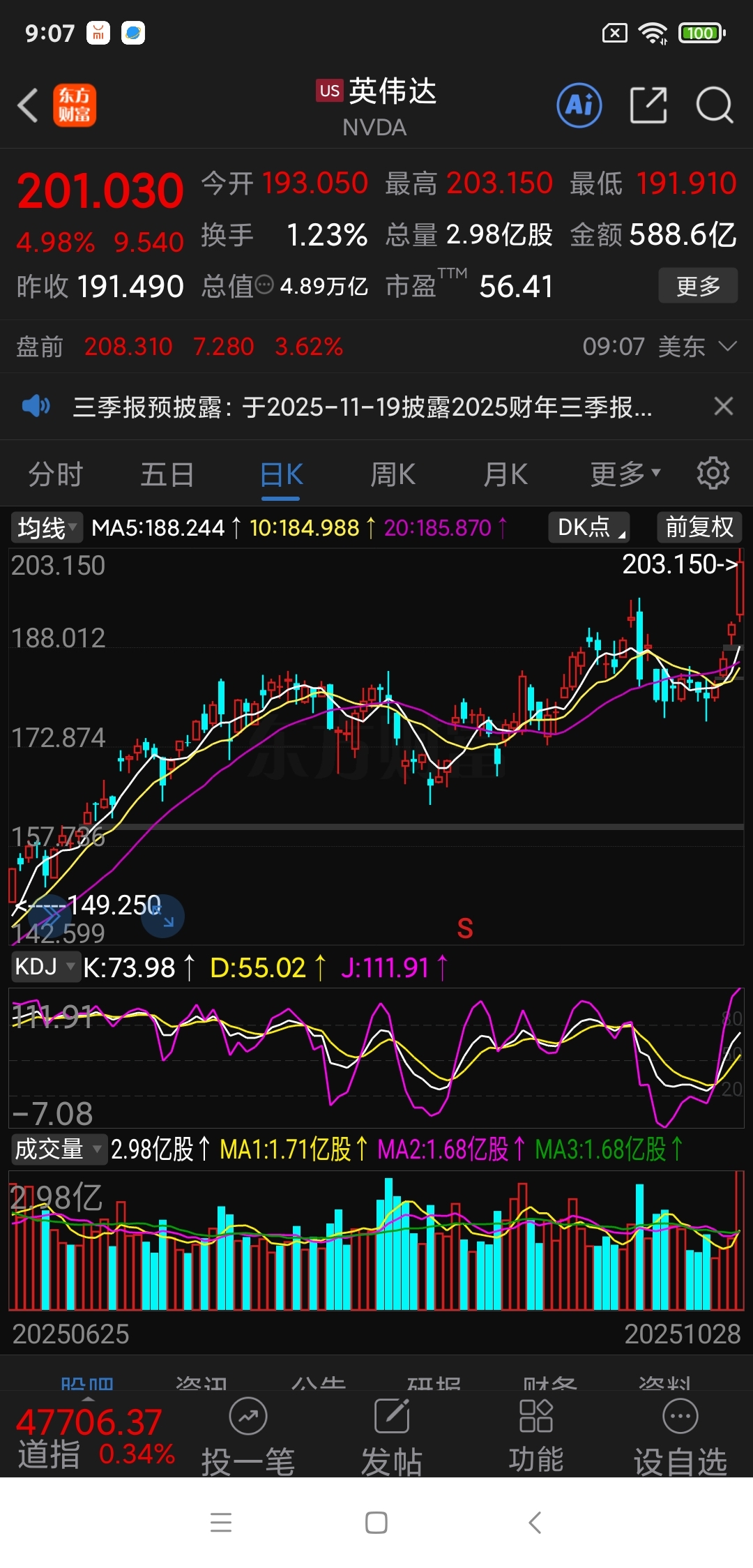Image resolution: width=753 pixels, height=1568 pixels.
Task: Open the Ai assistant icon
Action: point(579,105)
